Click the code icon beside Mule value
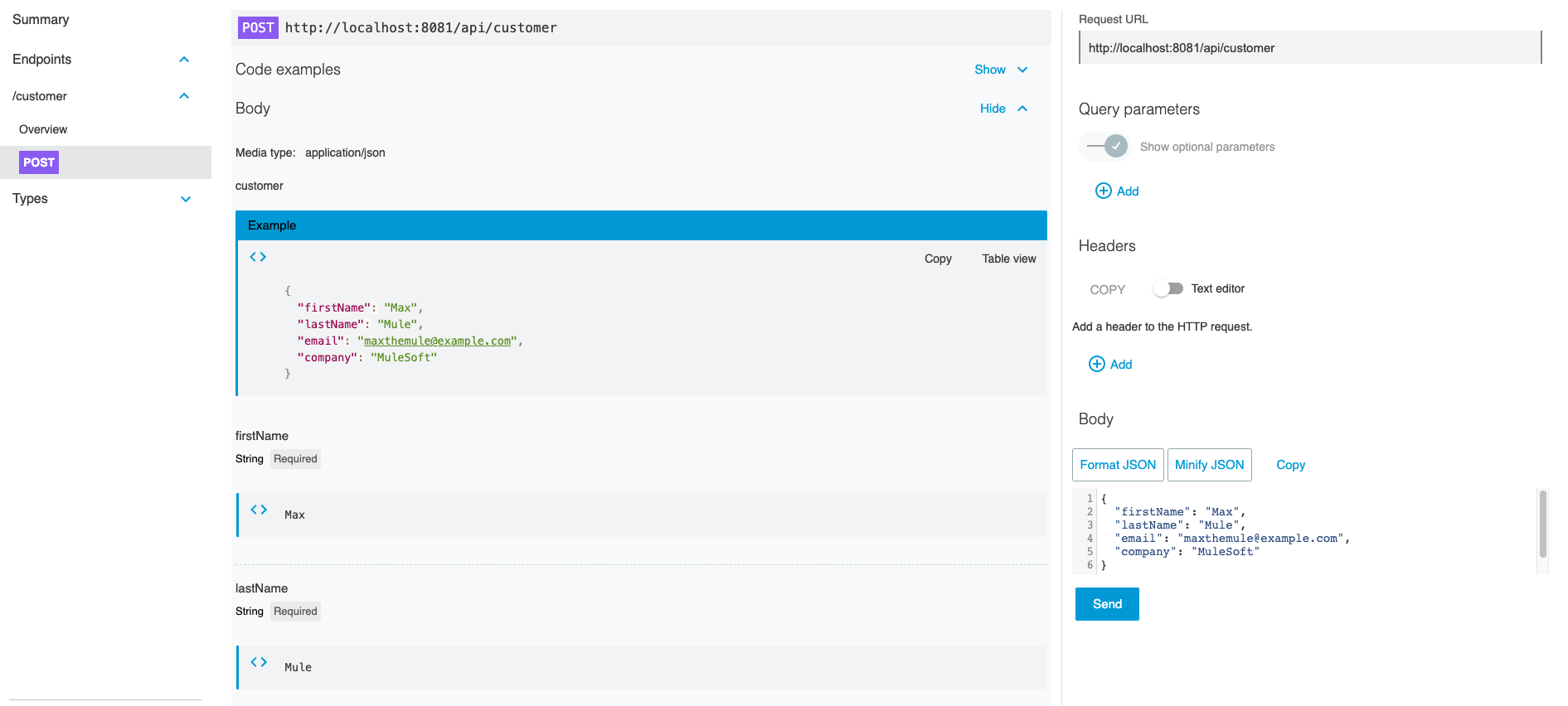Image resolution: width=1568 pixels, height=706 pixels. pos(259,662)
